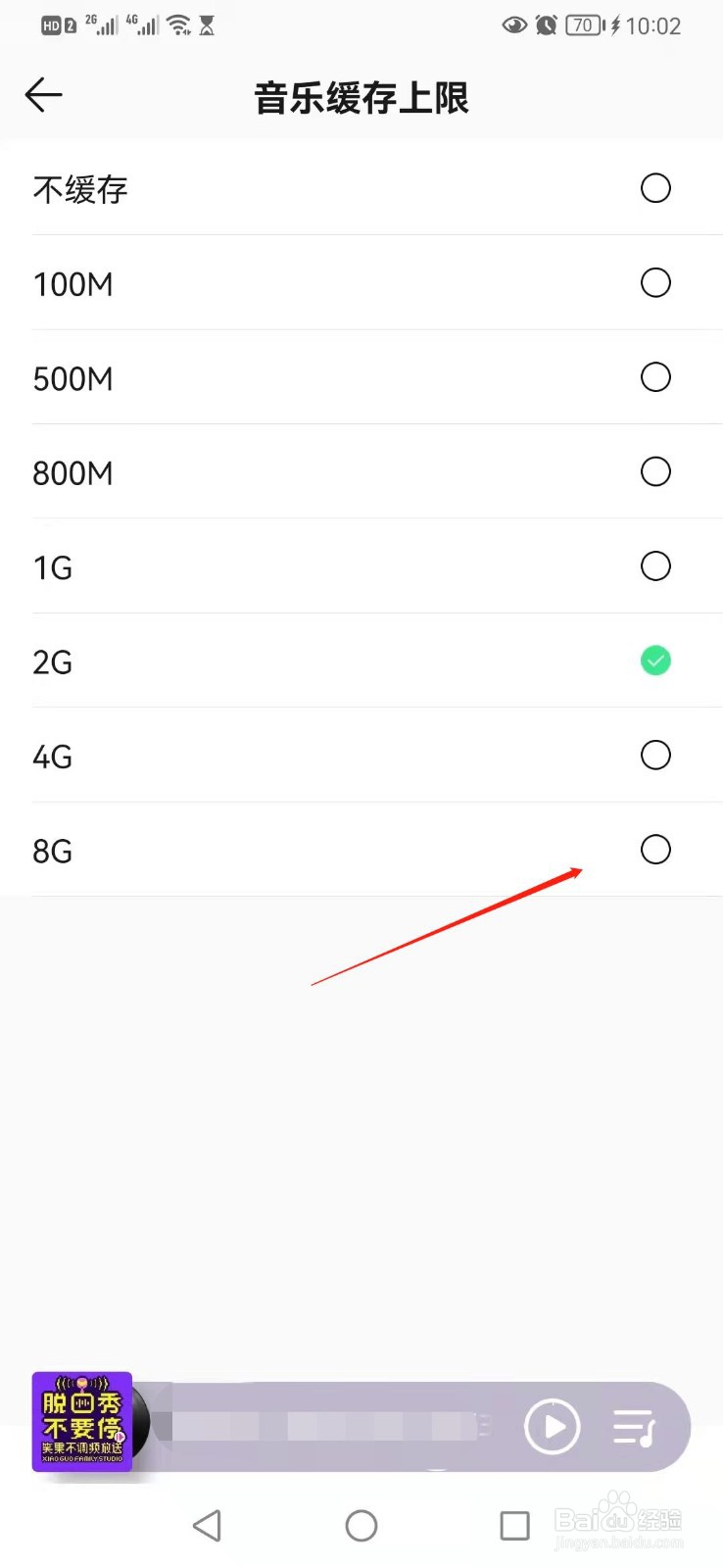Tap the alarm clock status icon

pos(547,25)
